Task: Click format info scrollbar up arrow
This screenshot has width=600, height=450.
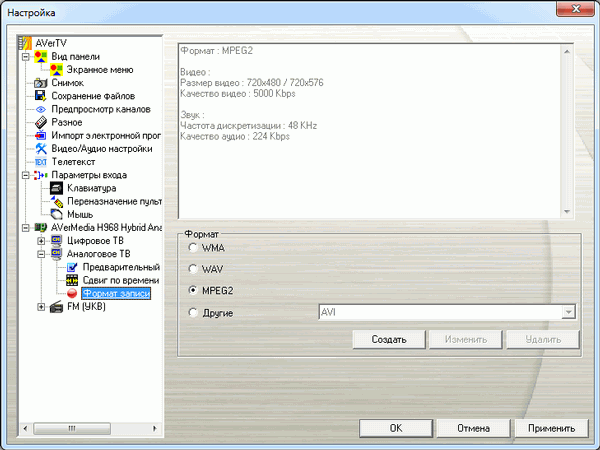Action: pyautogui.click(x=567, y=51)
